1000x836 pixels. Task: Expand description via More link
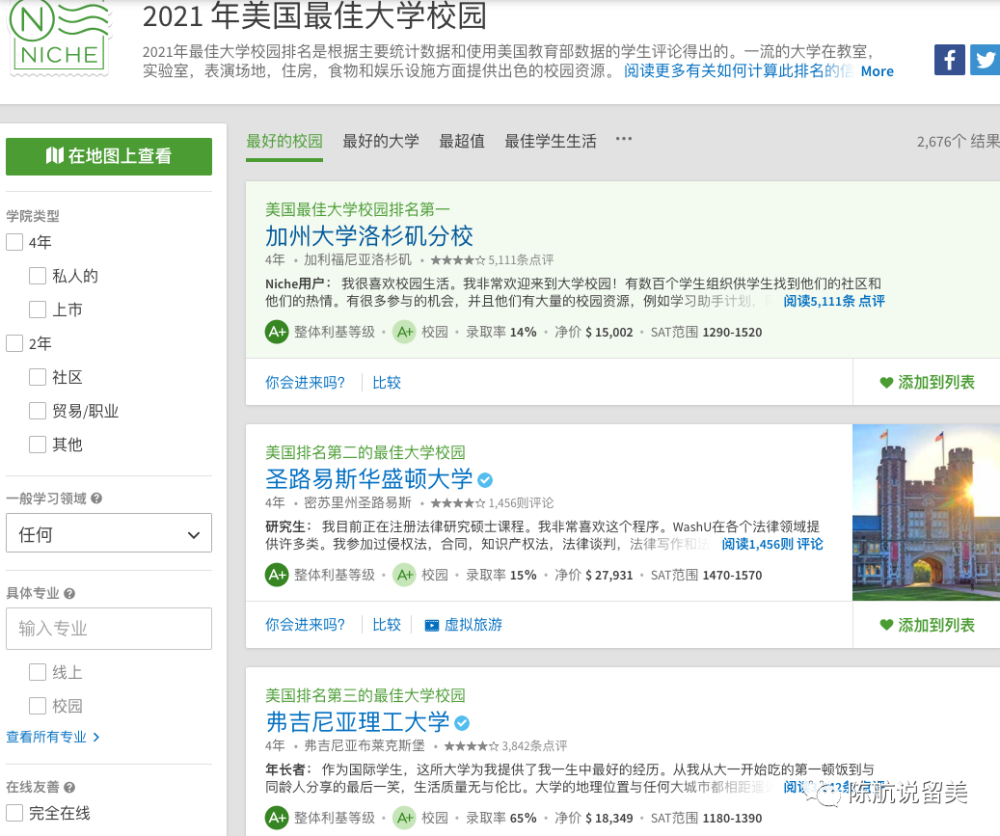(877, 71)
